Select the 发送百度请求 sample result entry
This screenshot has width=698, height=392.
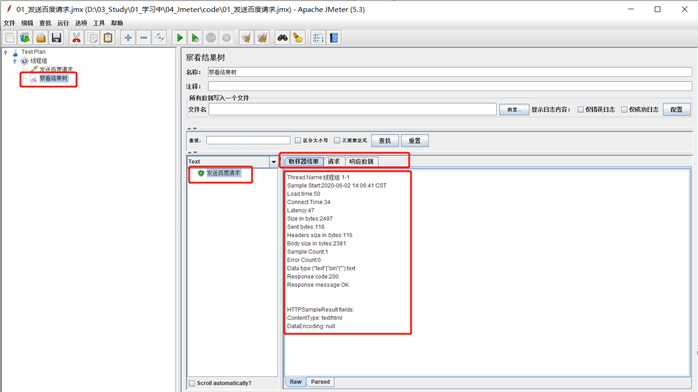[223, 173]
